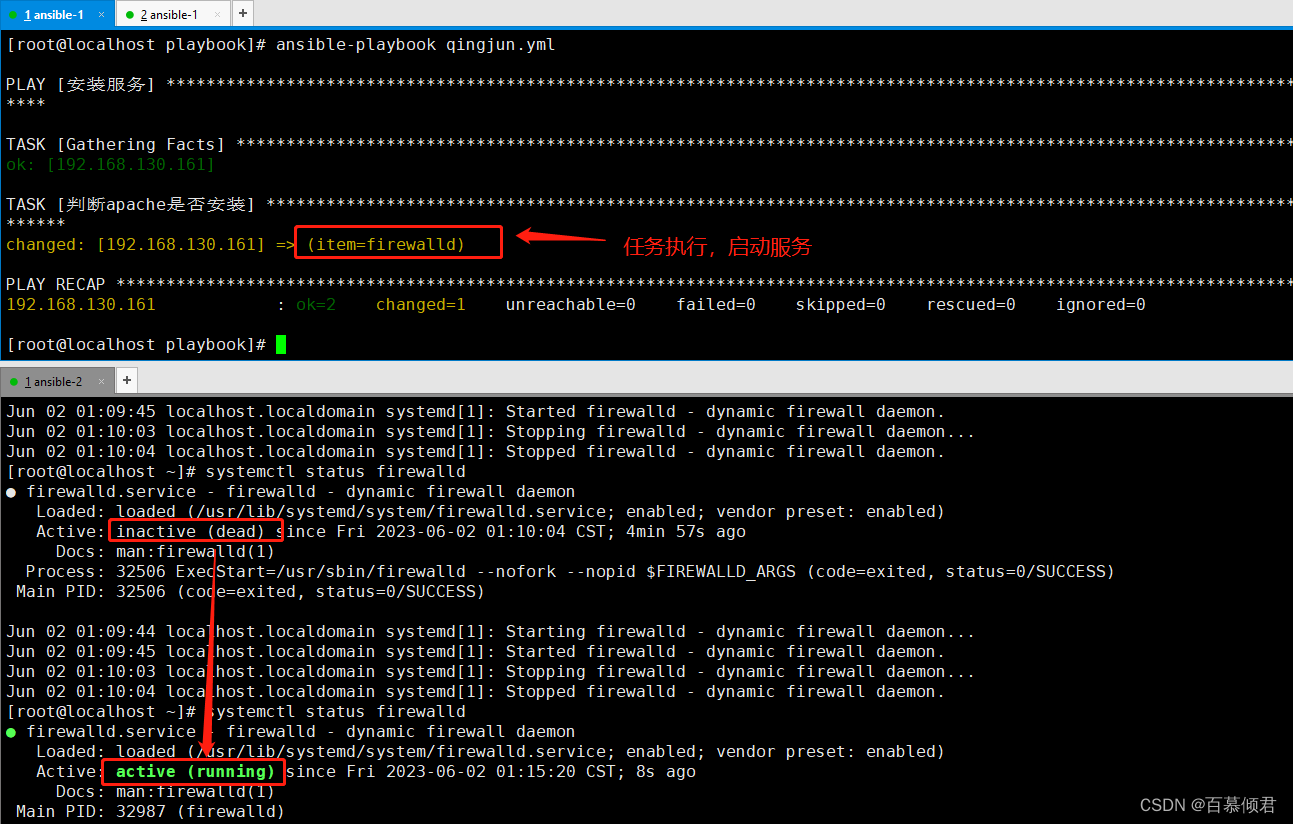Click the "ok: [192.168.130.161]" result
Viewport: 1293px width, 824px height.
(x=110, y=164)
